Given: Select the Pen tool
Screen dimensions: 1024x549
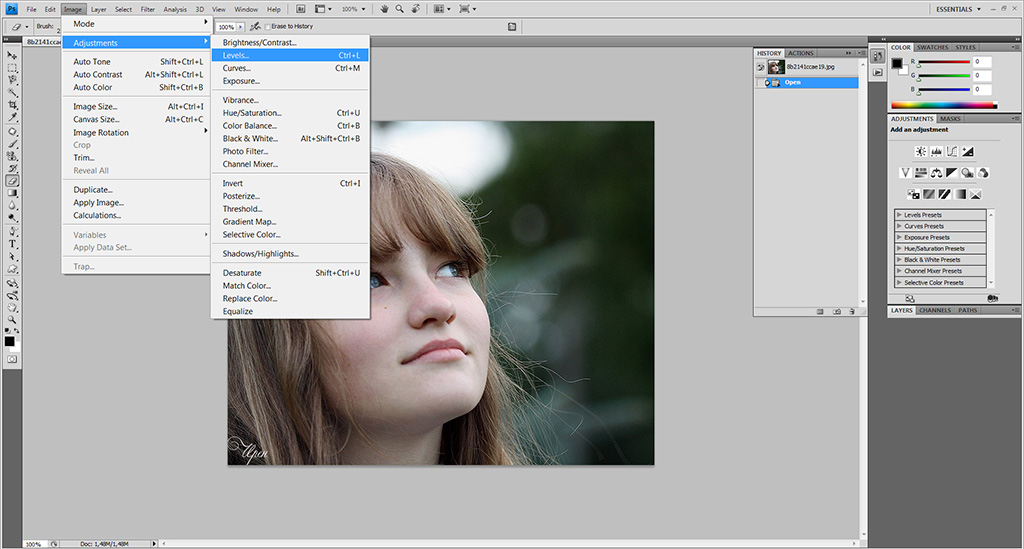Looking at the screenshot, I should (12, 232).
